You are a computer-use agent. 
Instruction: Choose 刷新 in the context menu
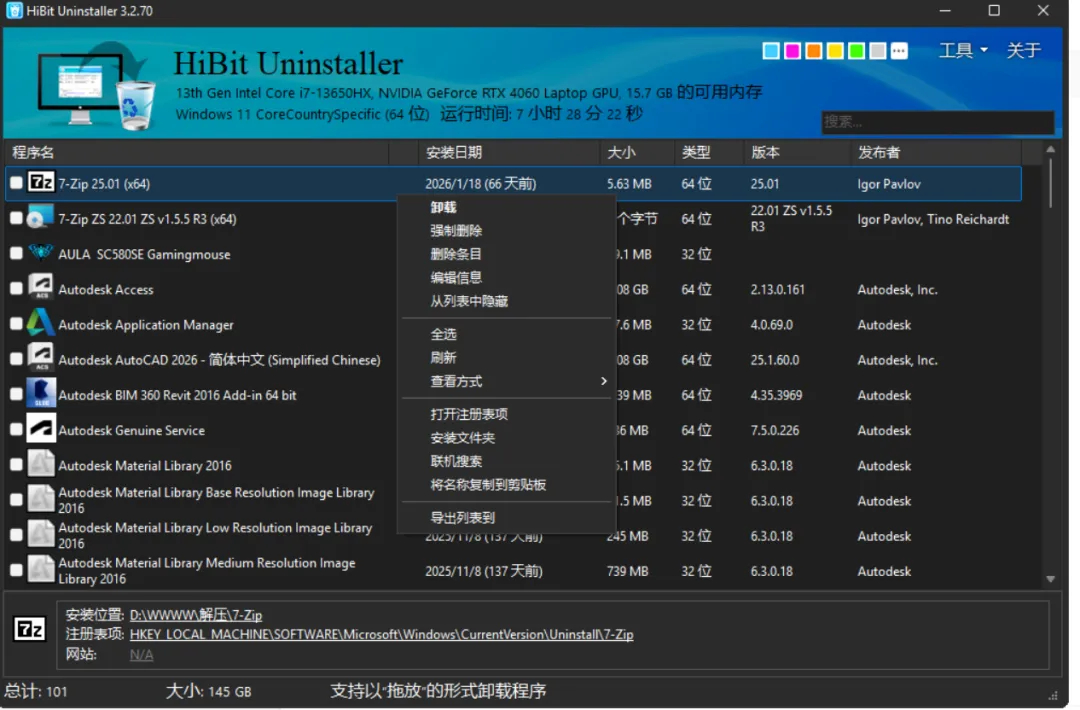(x=506, y=357)
